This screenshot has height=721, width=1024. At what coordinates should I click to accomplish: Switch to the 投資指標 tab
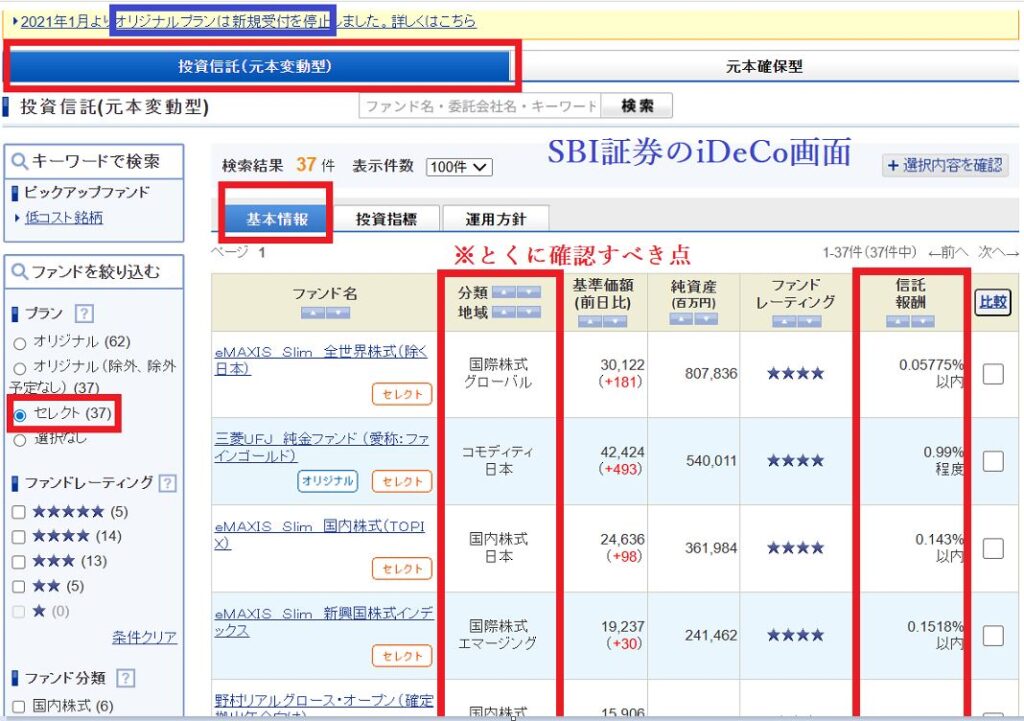pyautogui.click(x=385, y=219)
